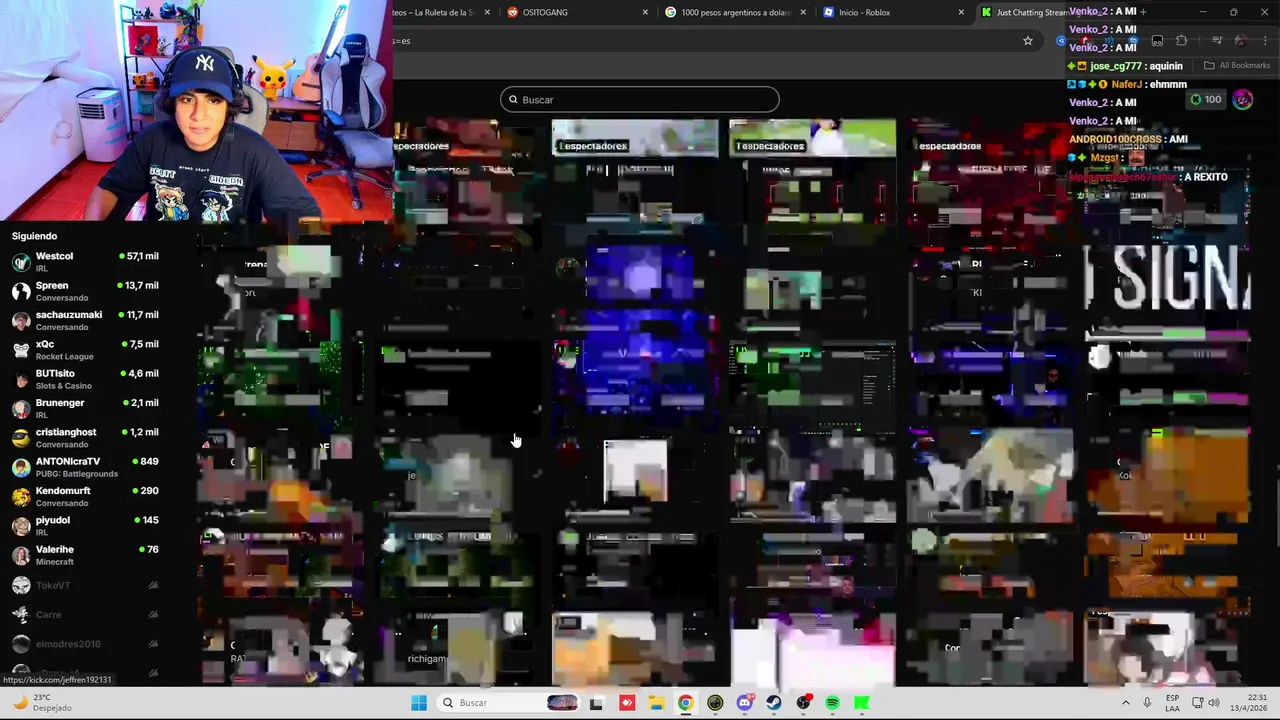Open Kick user avatar menu
Image resolution: width=1280 pixels, height=720 pixels.
(x=1243, y=99)
